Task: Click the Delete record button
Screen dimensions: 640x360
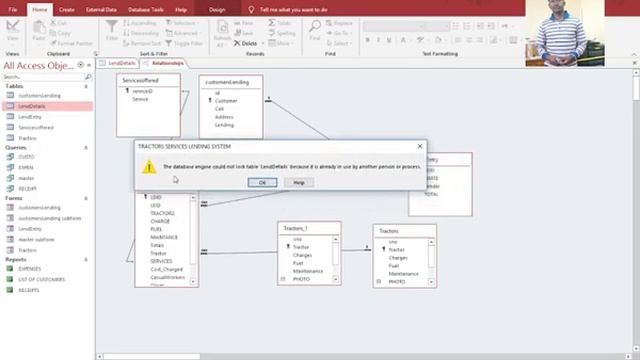Action: tap(246, 43)
